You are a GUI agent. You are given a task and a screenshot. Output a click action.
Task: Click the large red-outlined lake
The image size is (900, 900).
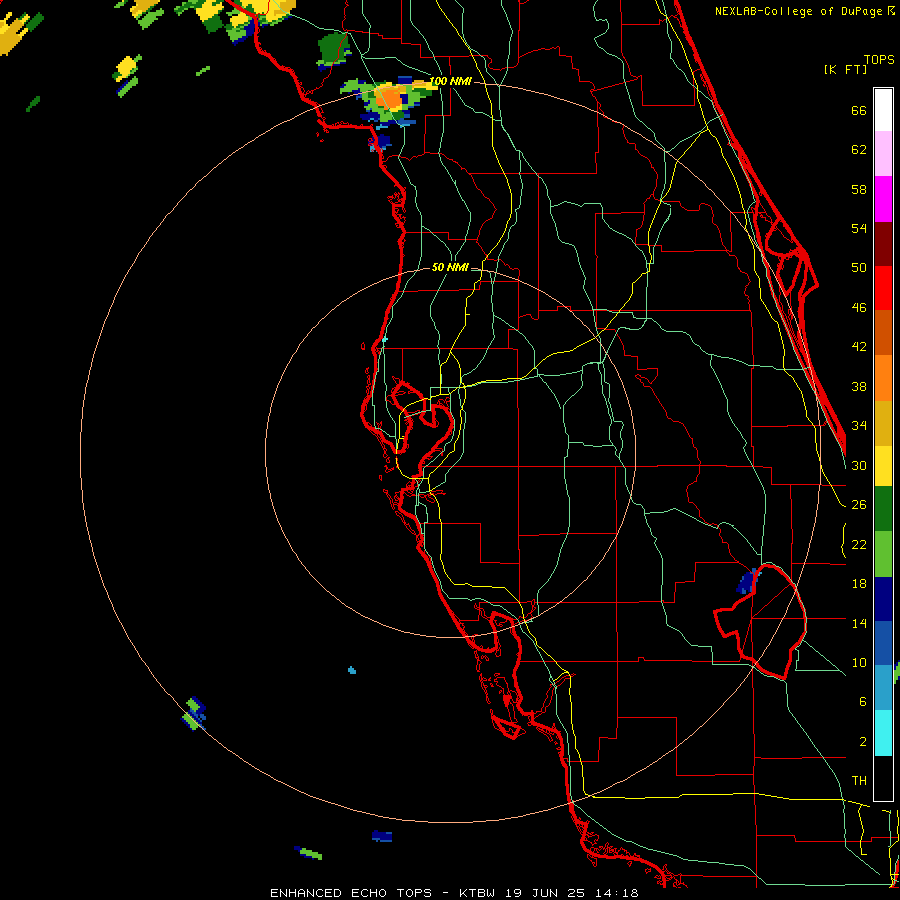(761, 621)
